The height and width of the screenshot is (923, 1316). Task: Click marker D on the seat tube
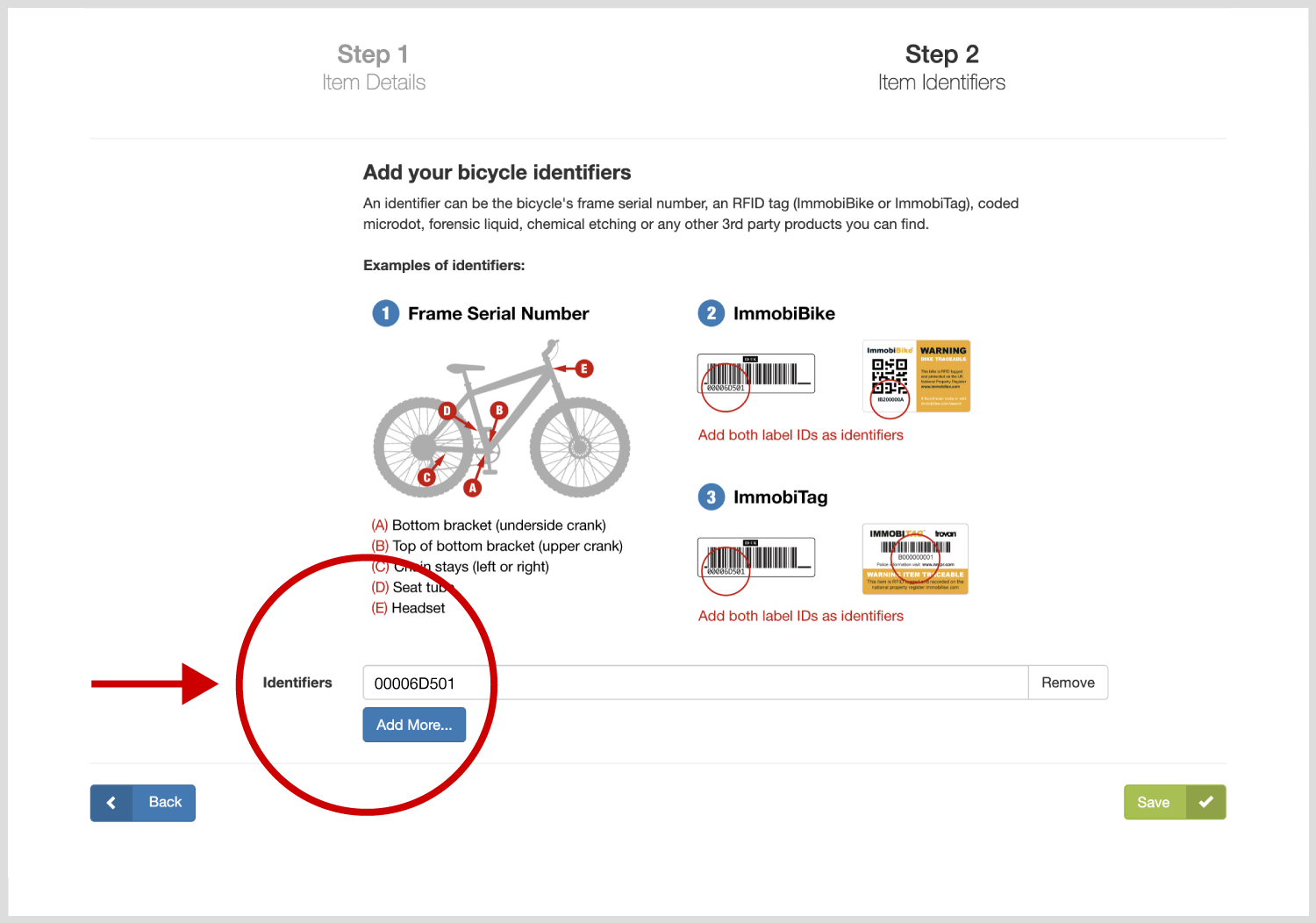point(447,411)
